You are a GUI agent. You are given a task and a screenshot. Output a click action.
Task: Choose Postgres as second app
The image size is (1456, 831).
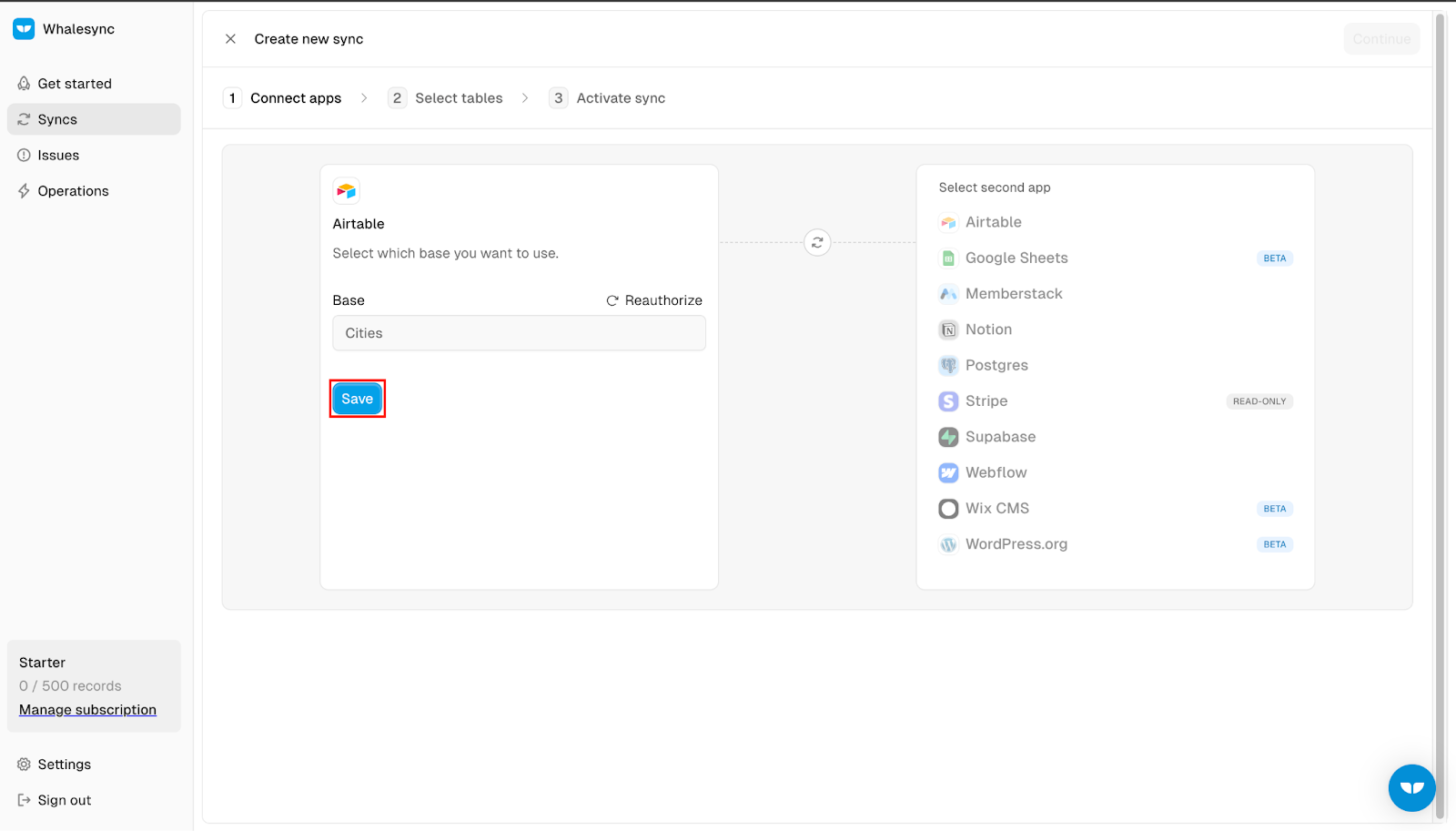1116,365
